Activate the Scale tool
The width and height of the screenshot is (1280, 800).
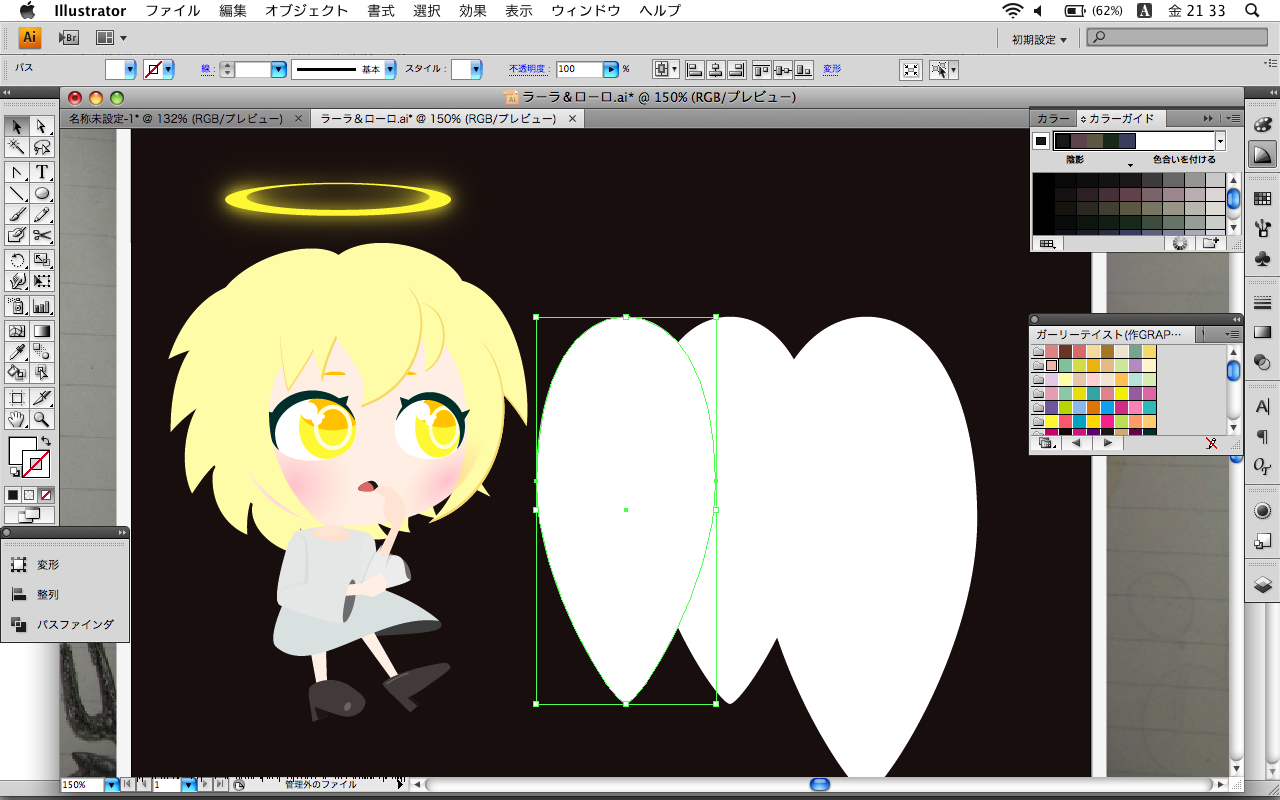[42, 260]
